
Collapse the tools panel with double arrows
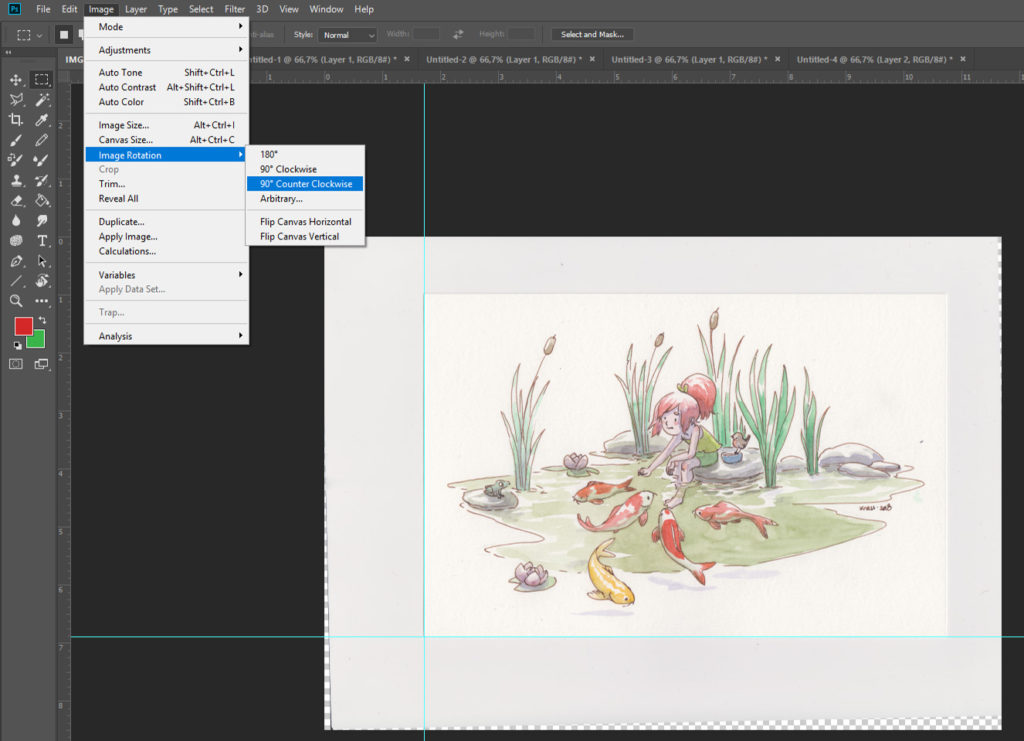[x=8, y=52]
